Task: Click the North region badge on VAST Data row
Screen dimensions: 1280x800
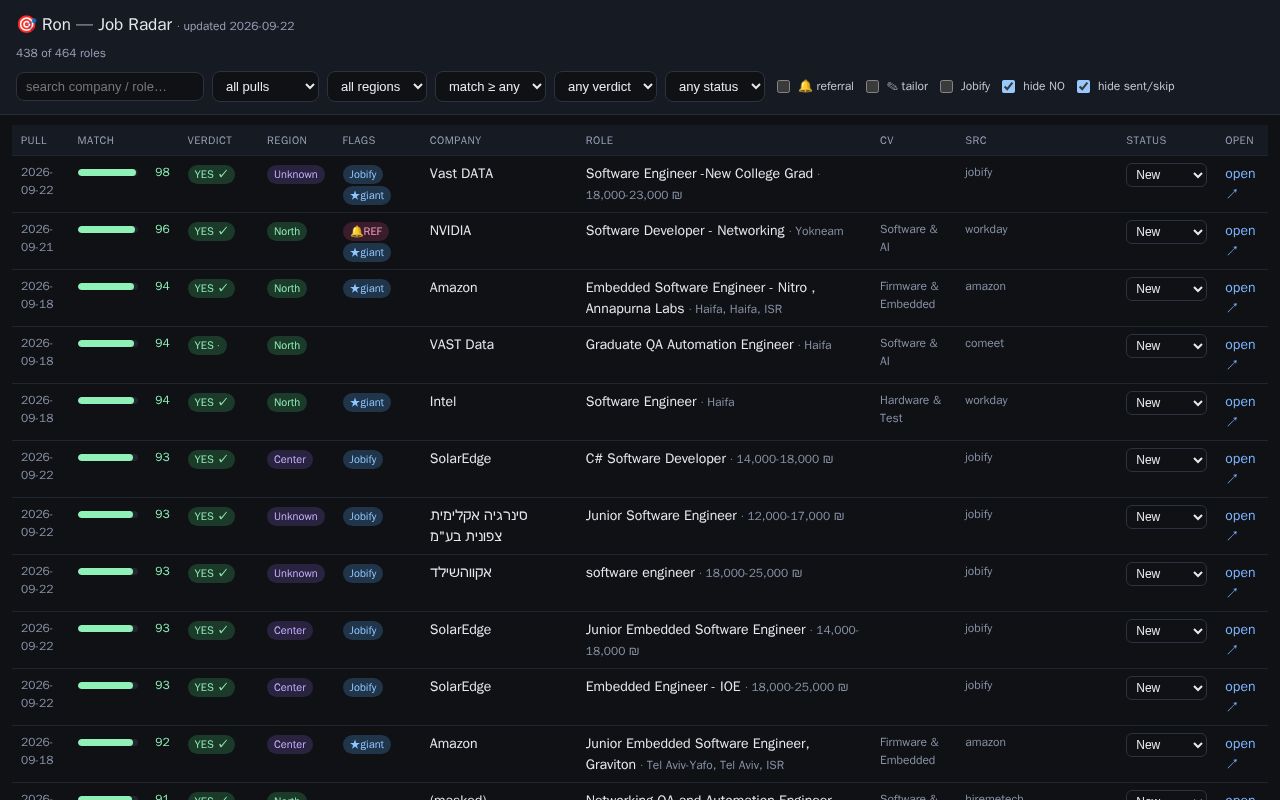Action: click(287, 345)
